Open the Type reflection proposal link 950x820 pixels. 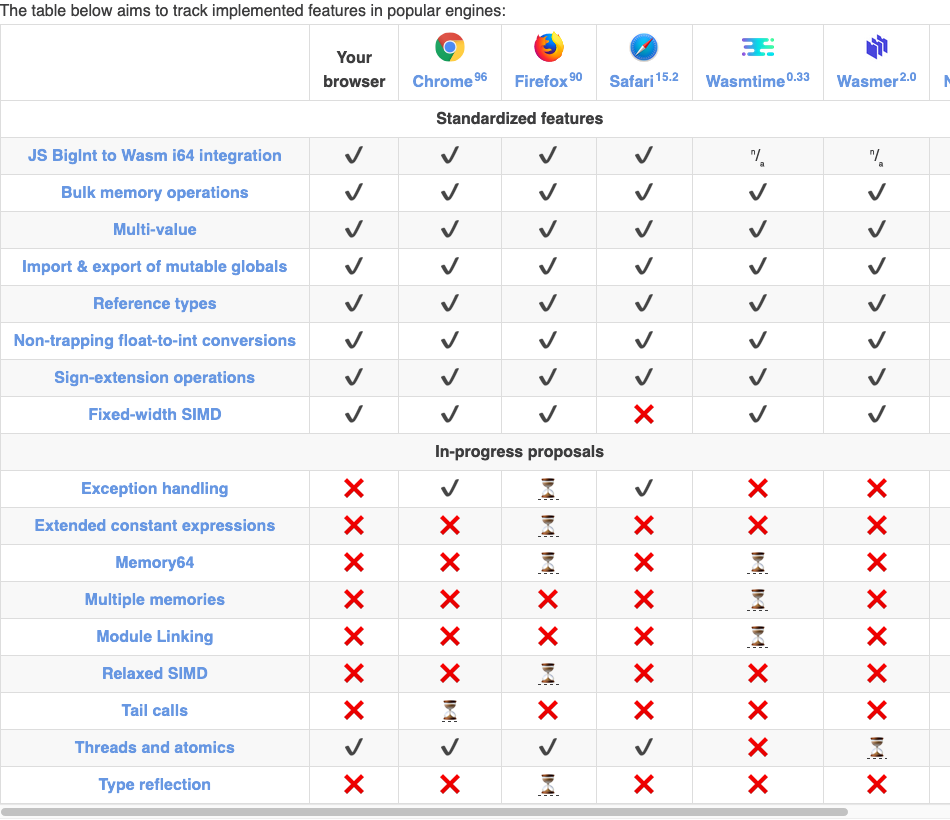pyautogui.click(x=154, y=784)
